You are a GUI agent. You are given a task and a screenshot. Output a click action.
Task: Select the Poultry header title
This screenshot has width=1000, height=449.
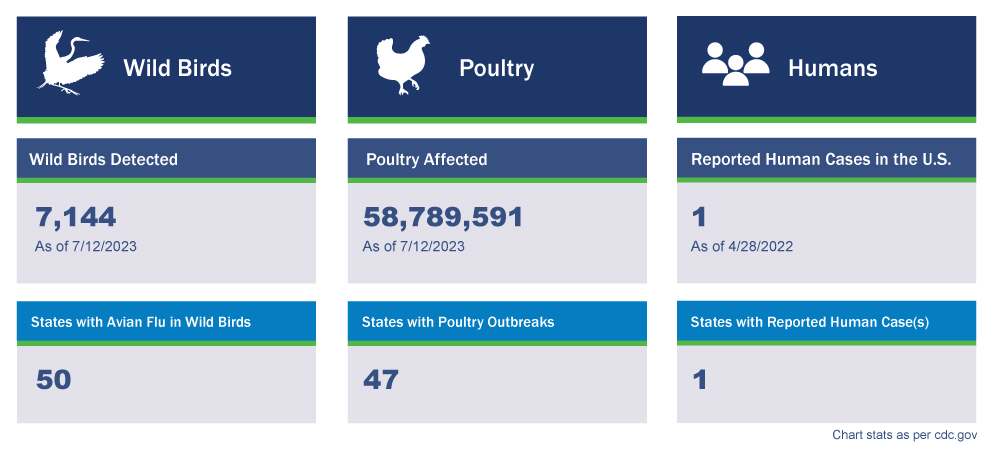click(x=496, y=68)
